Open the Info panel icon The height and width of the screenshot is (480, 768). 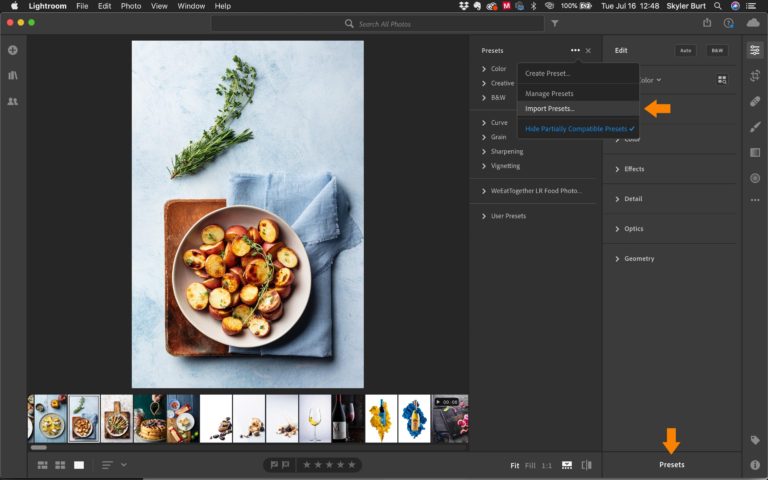tap(755, 465)
